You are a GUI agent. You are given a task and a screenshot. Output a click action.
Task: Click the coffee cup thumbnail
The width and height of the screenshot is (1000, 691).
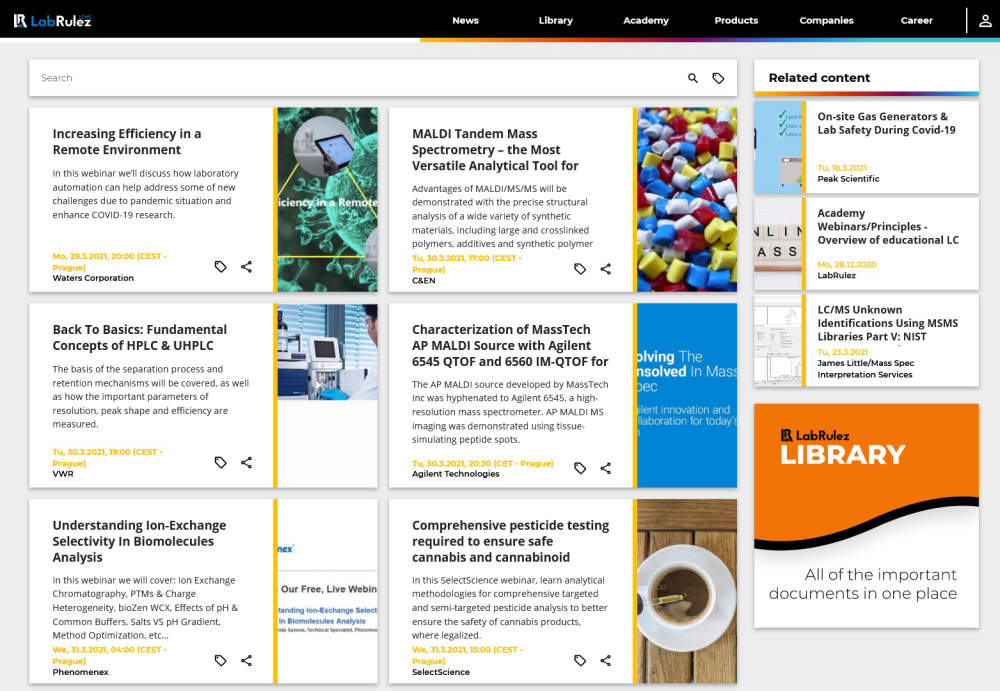click(x=687, y=591)
